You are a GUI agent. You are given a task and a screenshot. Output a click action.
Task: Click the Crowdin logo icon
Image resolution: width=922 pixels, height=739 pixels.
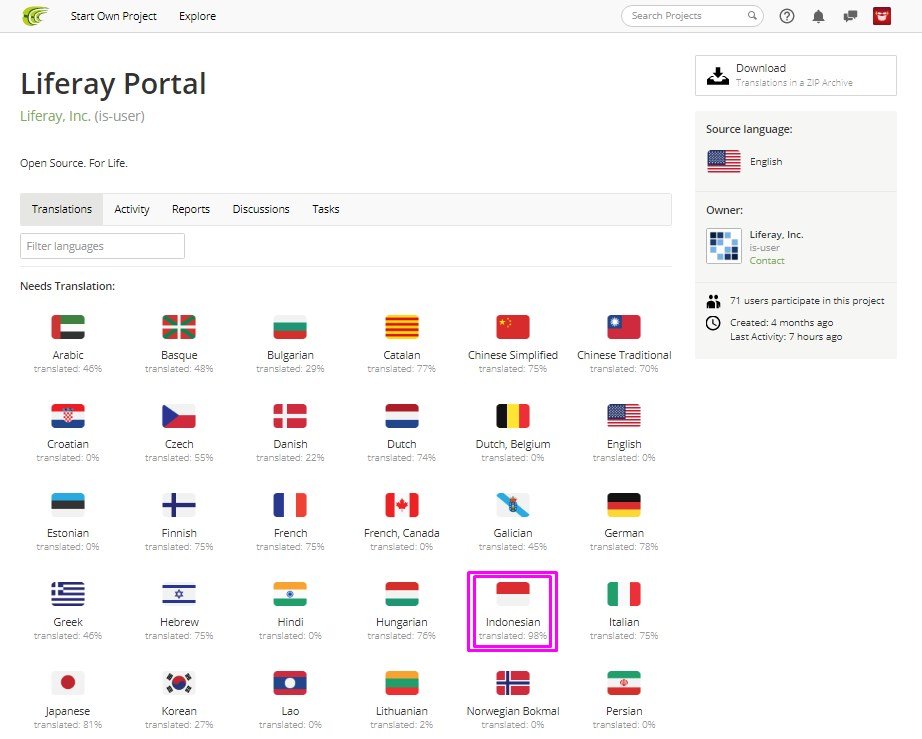click(35, 16)
